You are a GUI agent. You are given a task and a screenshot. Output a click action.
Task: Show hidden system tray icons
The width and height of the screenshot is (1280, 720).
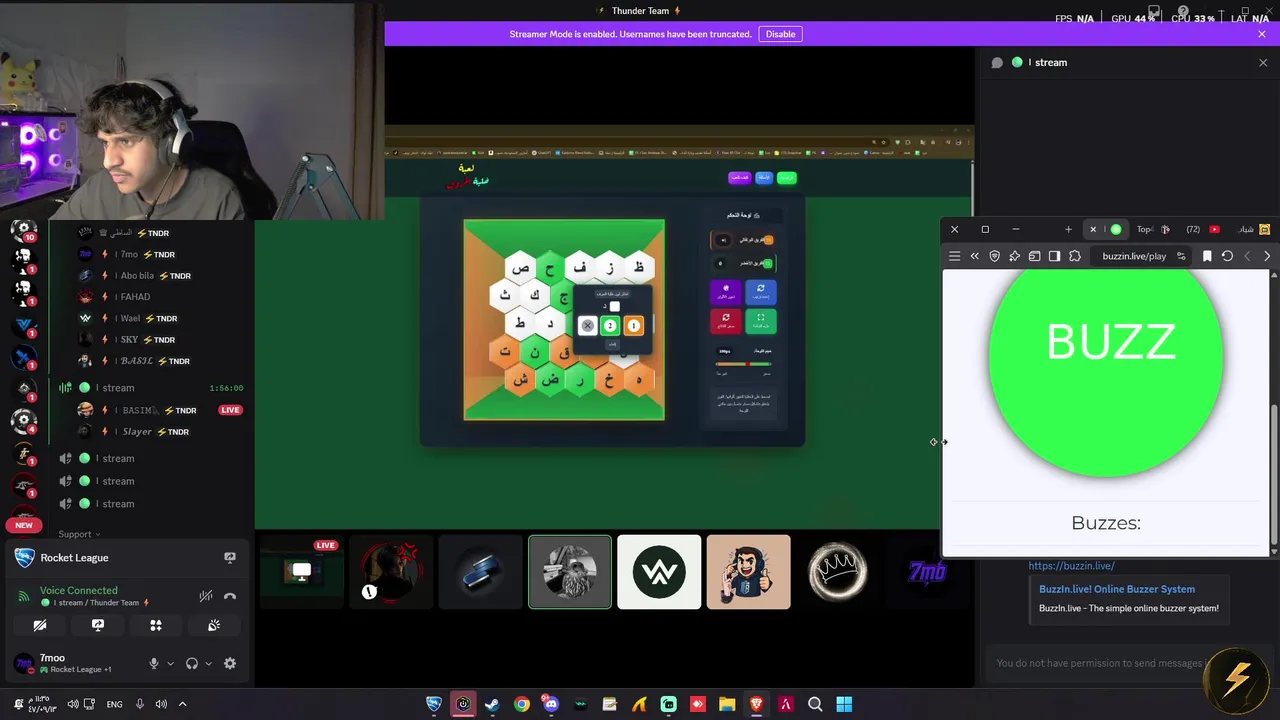tap(182, 704)
